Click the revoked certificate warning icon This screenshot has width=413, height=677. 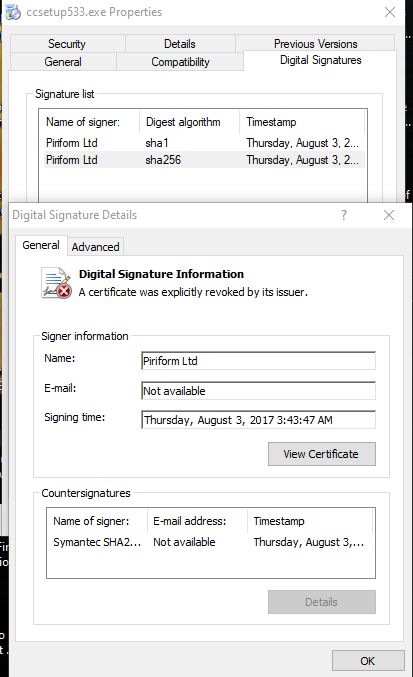pos(56,283)
